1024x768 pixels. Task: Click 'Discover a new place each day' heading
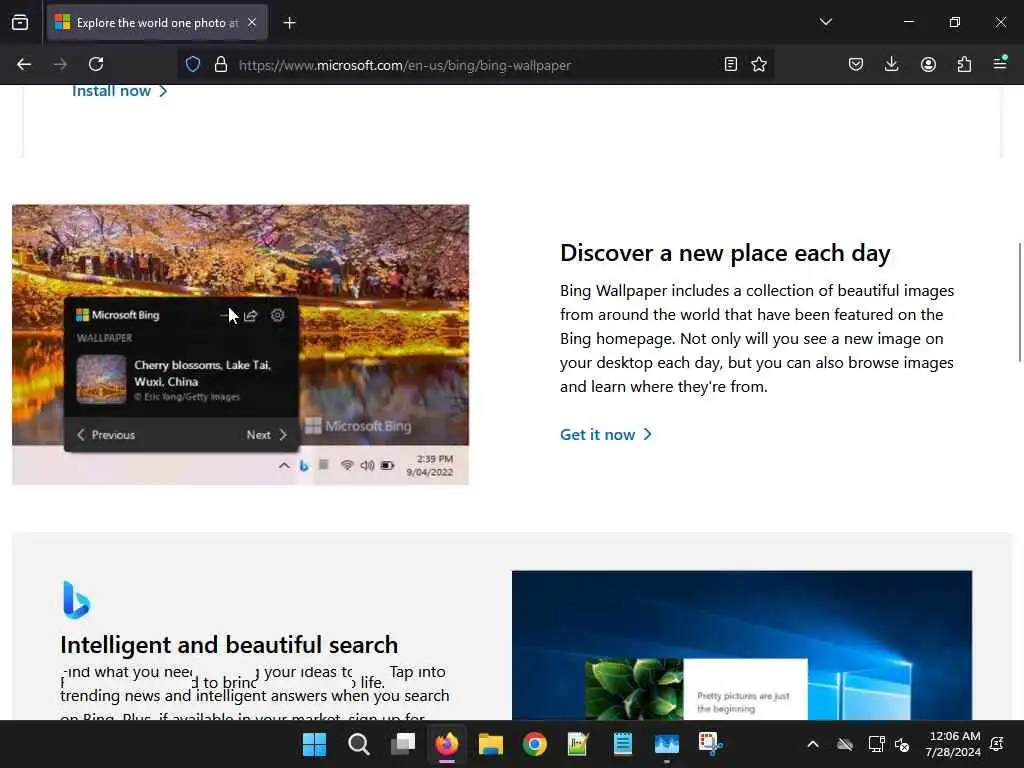tap(725, 253)
